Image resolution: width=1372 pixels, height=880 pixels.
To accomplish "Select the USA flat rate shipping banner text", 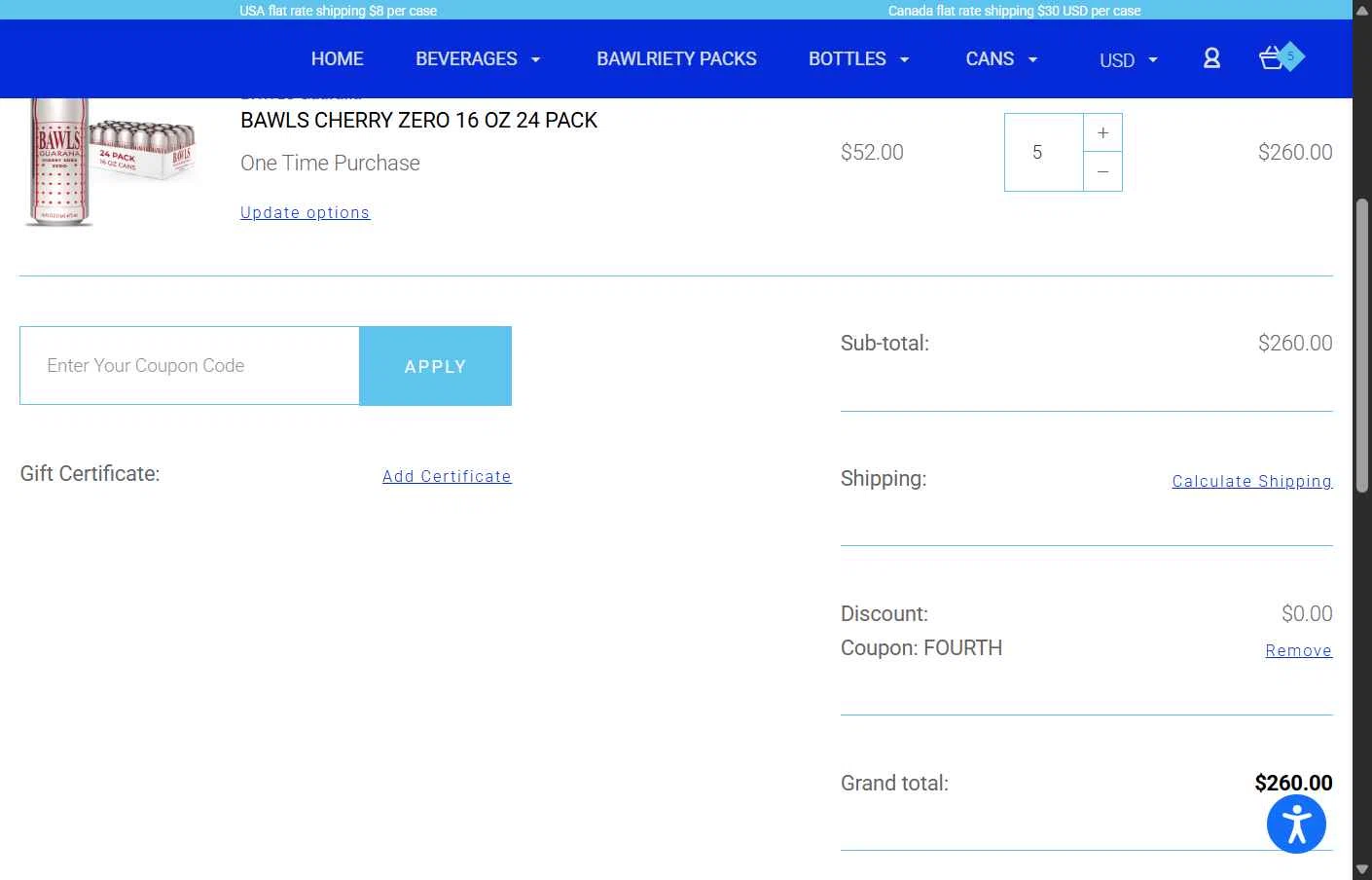I will 339,11.
